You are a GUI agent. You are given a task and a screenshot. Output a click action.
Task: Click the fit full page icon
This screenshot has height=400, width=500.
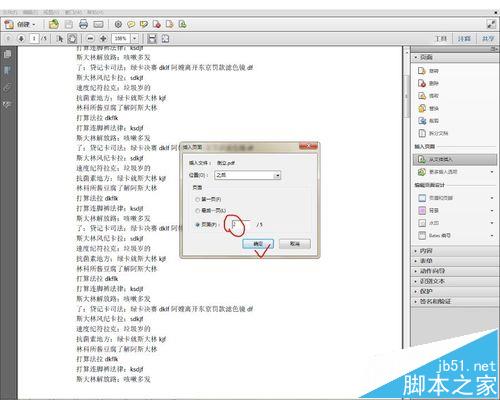click(x=165, y=39)
